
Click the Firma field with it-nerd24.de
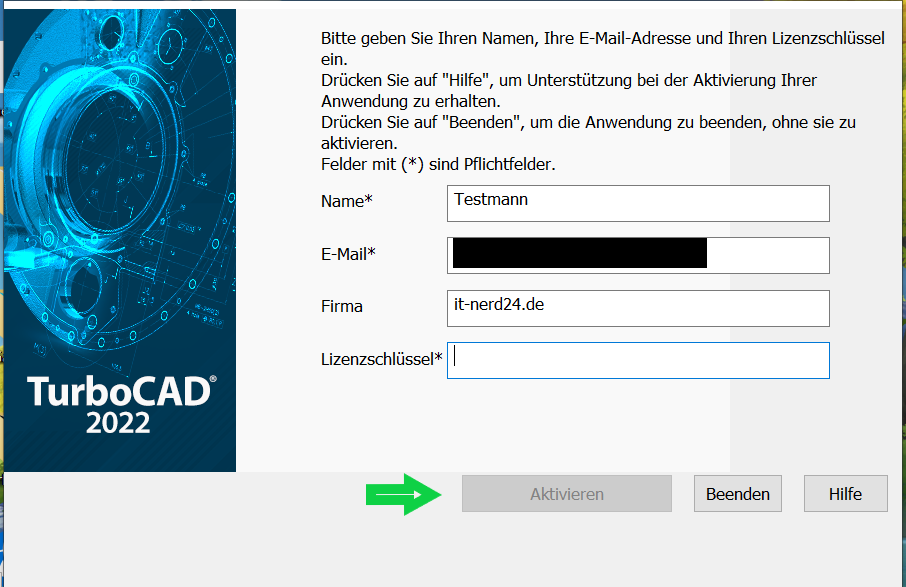[x=638, y=309]
